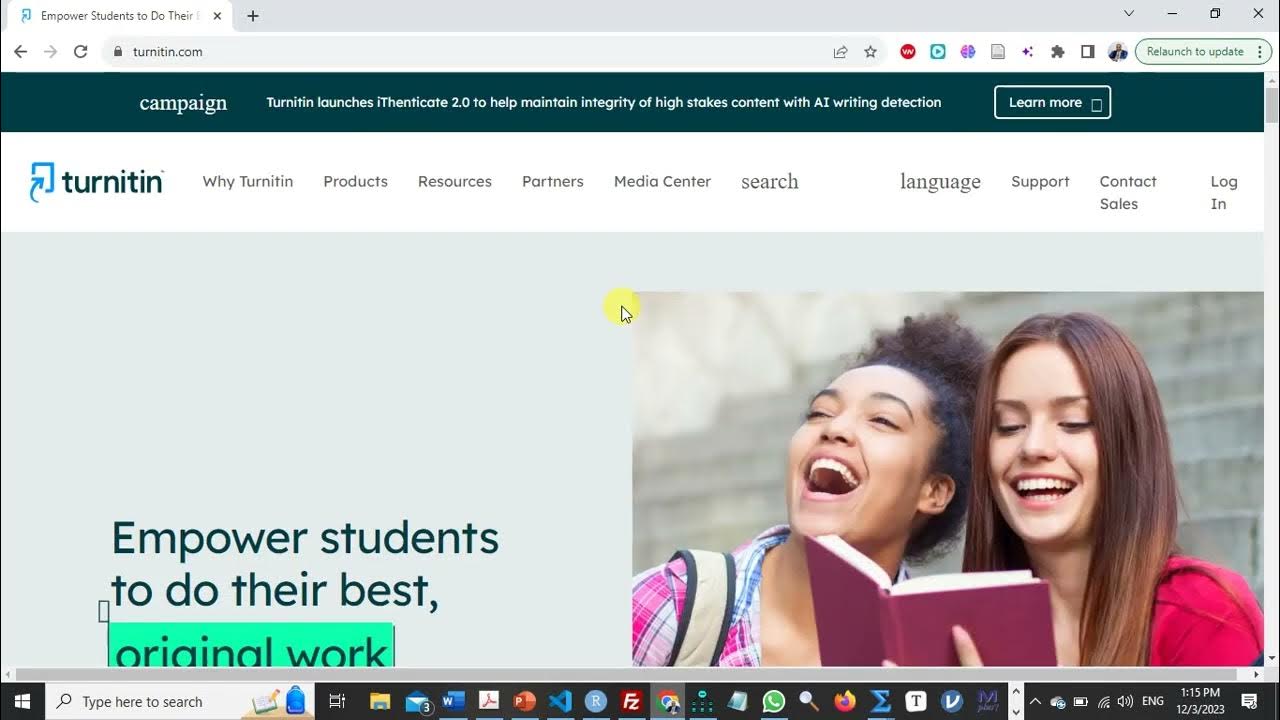The image size is (1280, 720).
Task: Open Adobe Acrobat from taskbar
Action: coord(489,701)
